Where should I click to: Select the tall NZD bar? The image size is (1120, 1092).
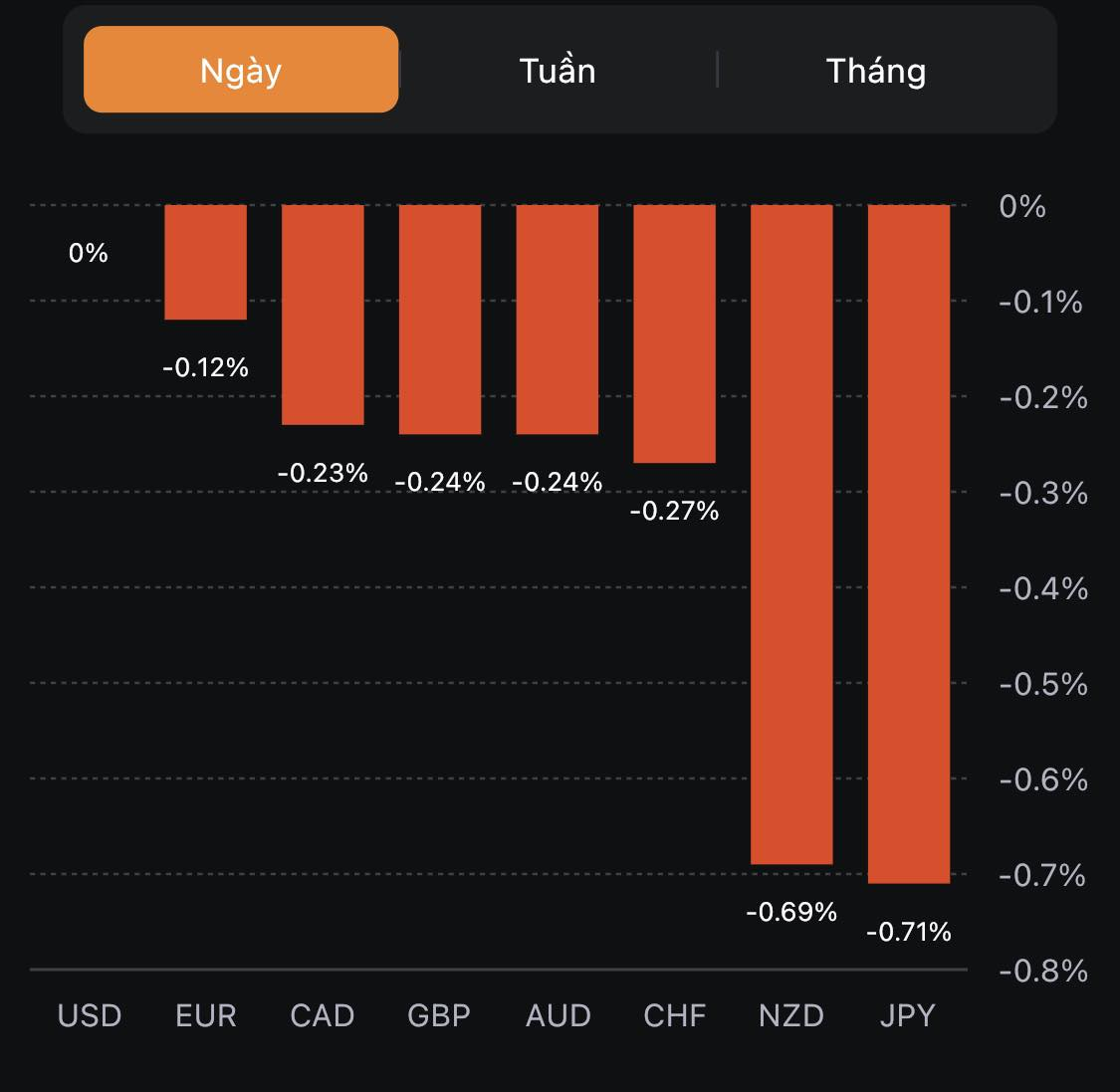point(791,535)
